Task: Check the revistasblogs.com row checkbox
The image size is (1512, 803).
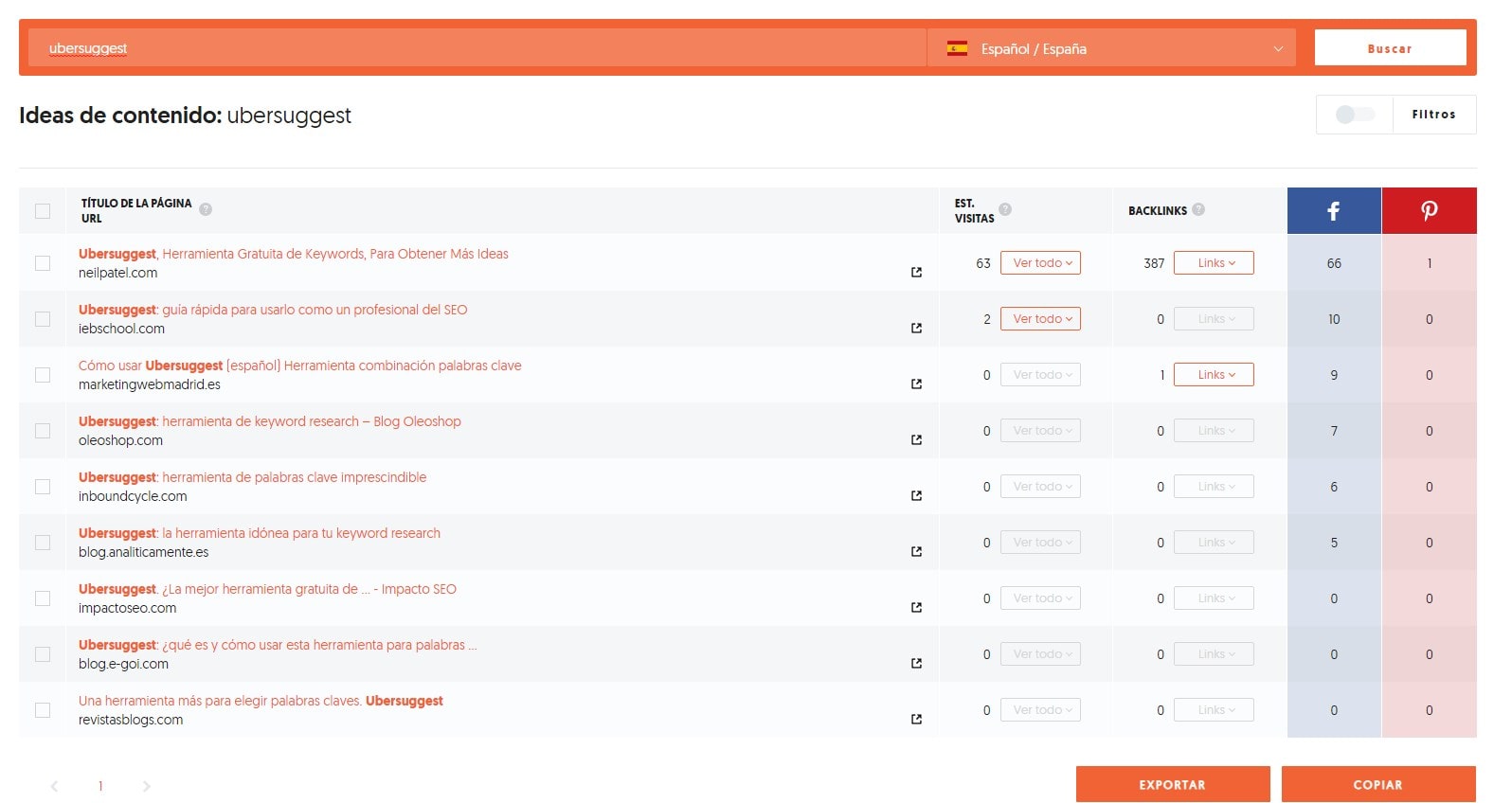Action: click(x=43, y=710)
